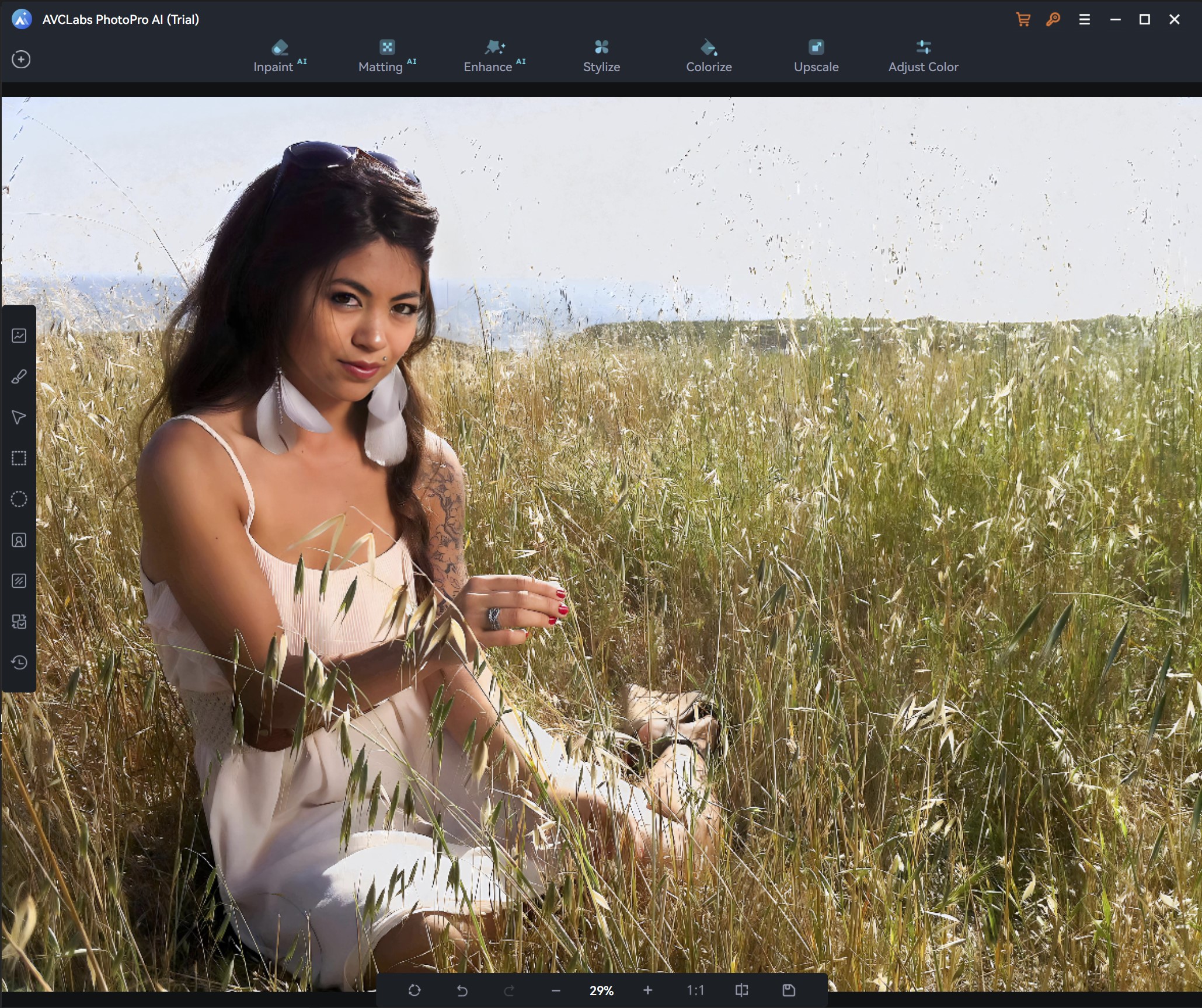Save the edited image

click(788, 990)
